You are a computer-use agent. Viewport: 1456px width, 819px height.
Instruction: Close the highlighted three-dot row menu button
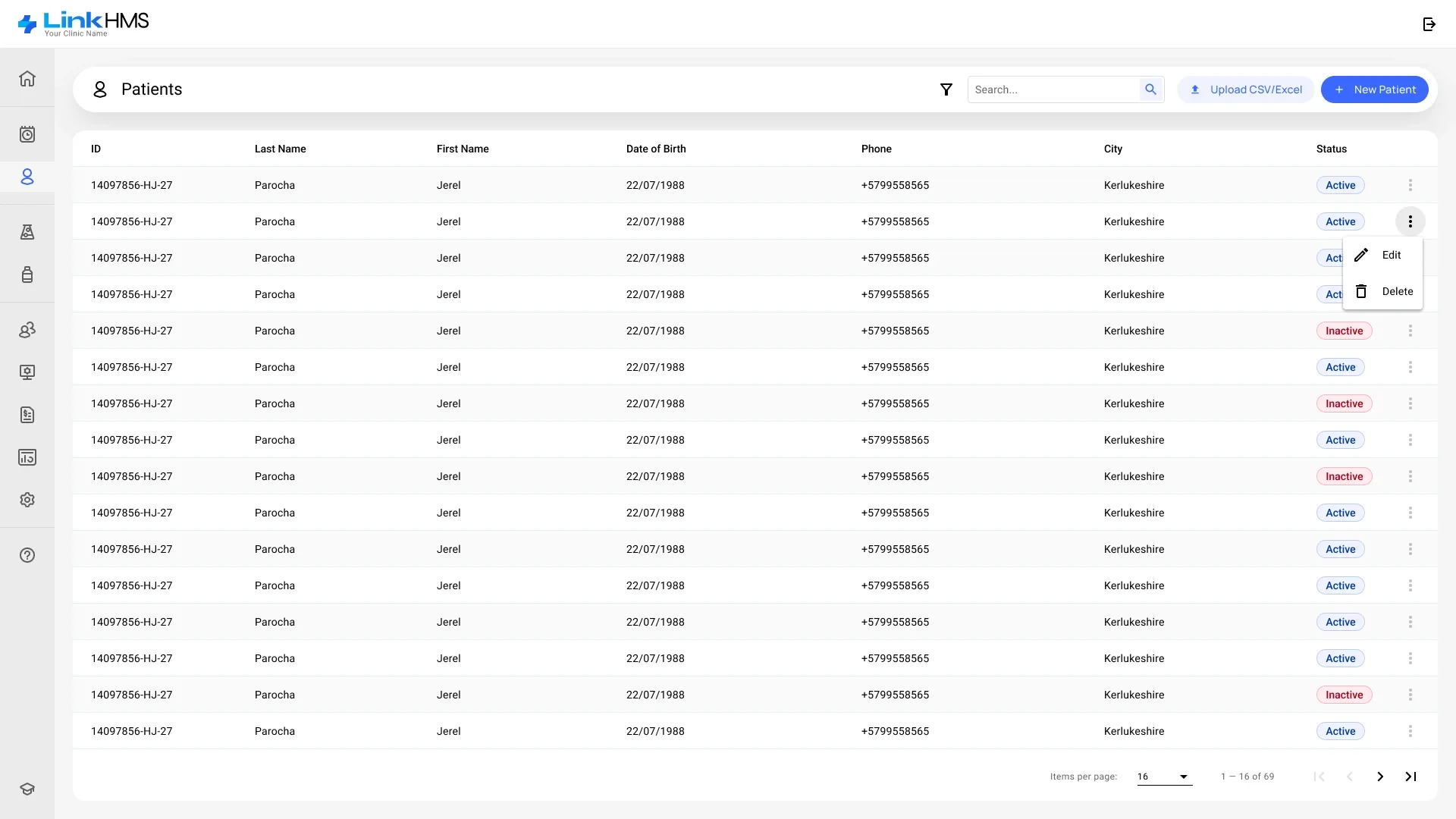pyautogui.click(x=1410, y=221)
